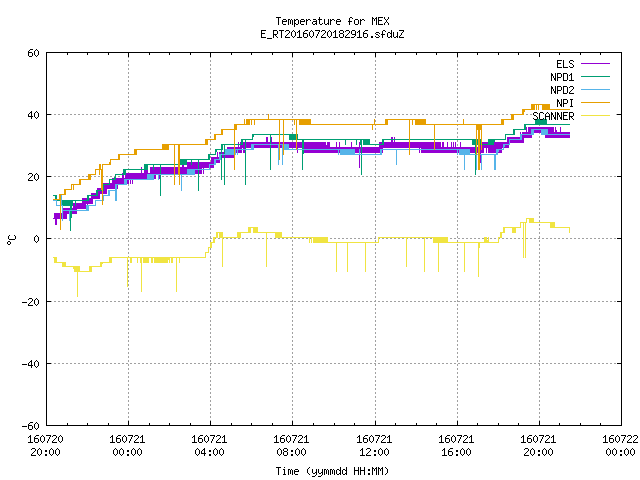Click the y-axis label -40
This screenshot has width=640, height=480.
tap(31, 364)
